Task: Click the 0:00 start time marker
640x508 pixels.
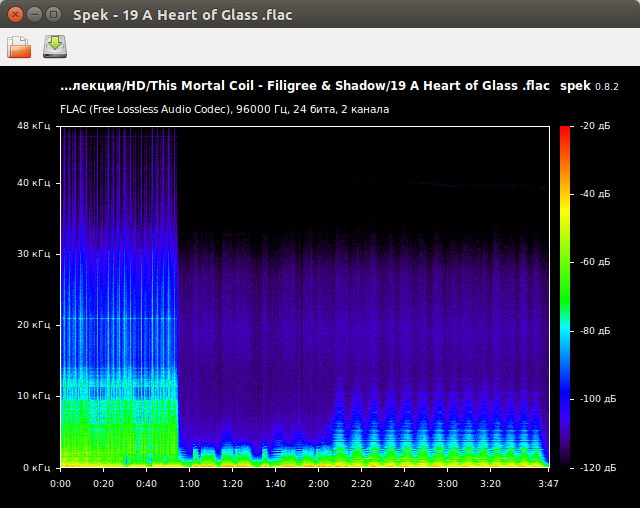Action: tap(60, 483)
